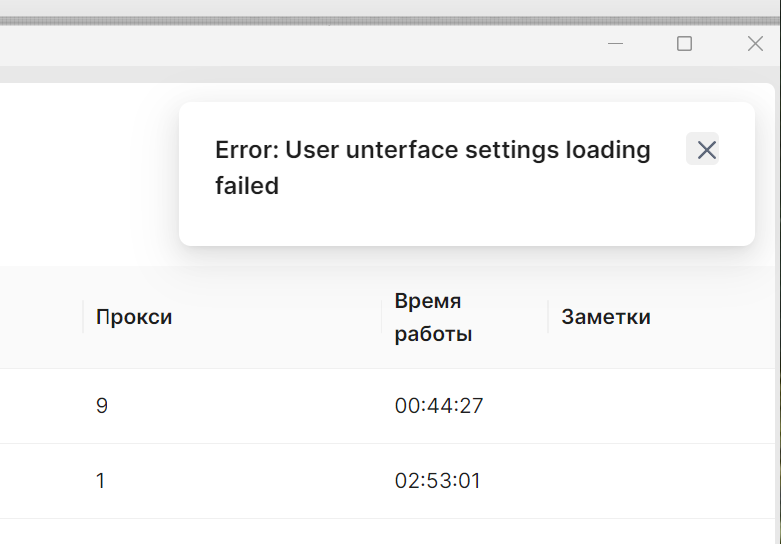Viewport: 781px width, 544px height.
Task: Click the divider left of Прокси header
Action: [83, 317]
